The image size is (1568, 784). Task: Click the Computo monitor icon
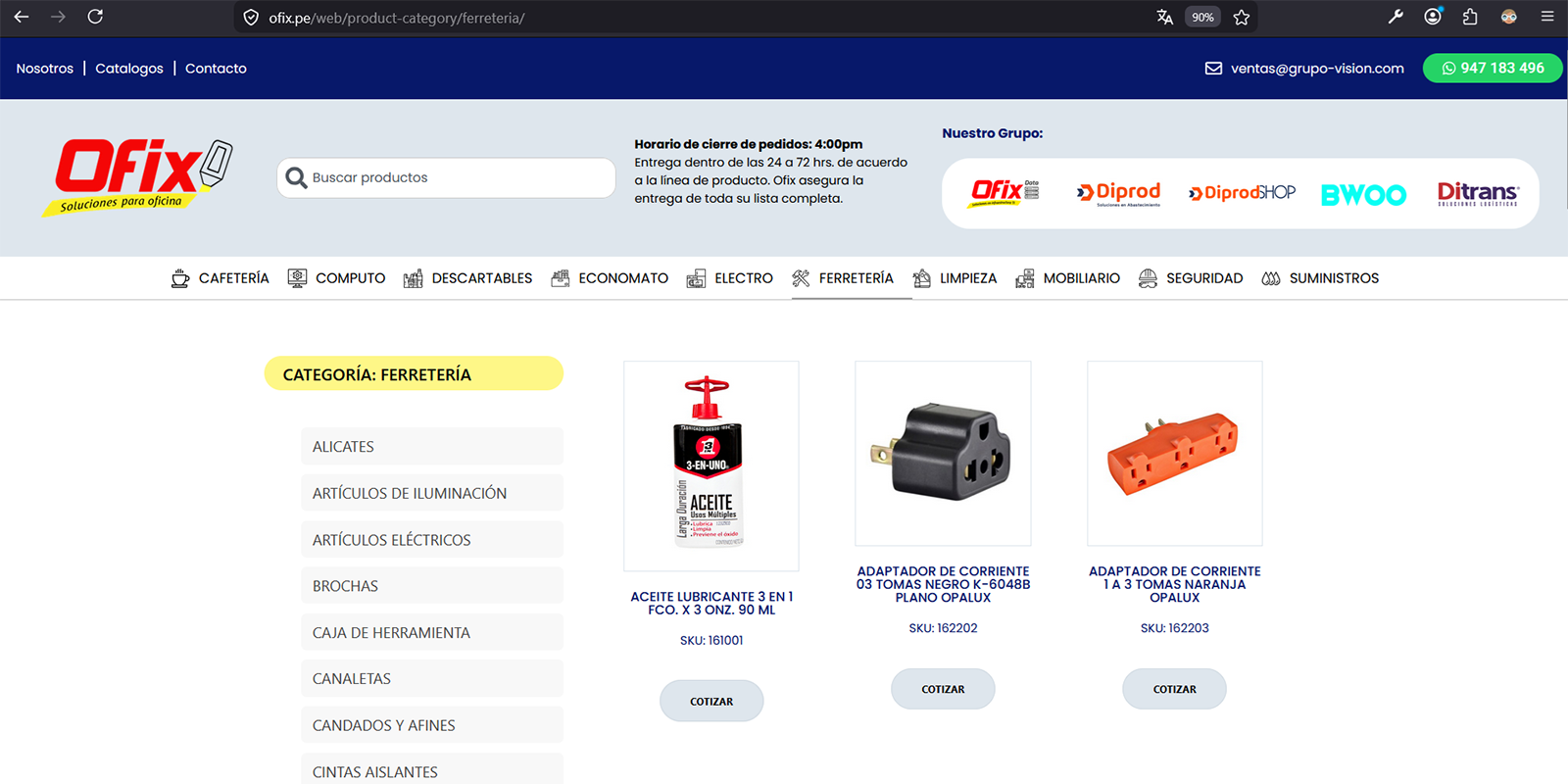297,278
